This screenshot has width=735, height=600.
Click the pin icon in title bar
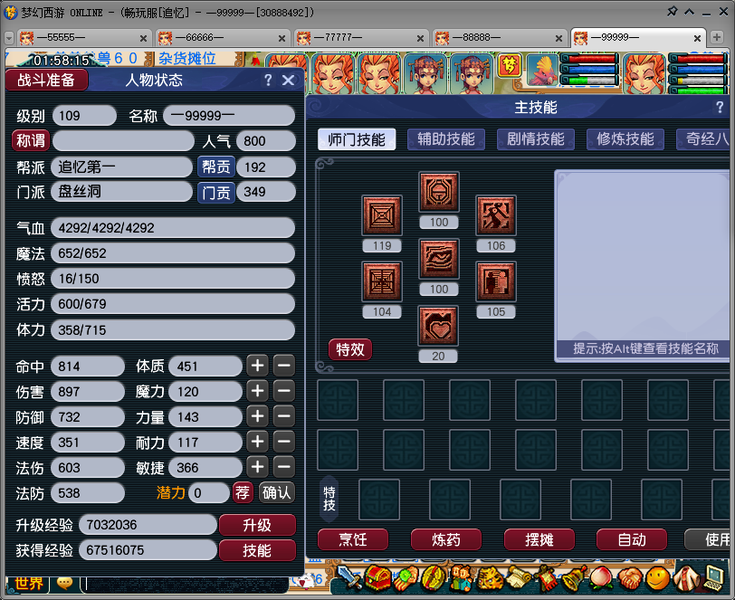[x=672, y=11]
